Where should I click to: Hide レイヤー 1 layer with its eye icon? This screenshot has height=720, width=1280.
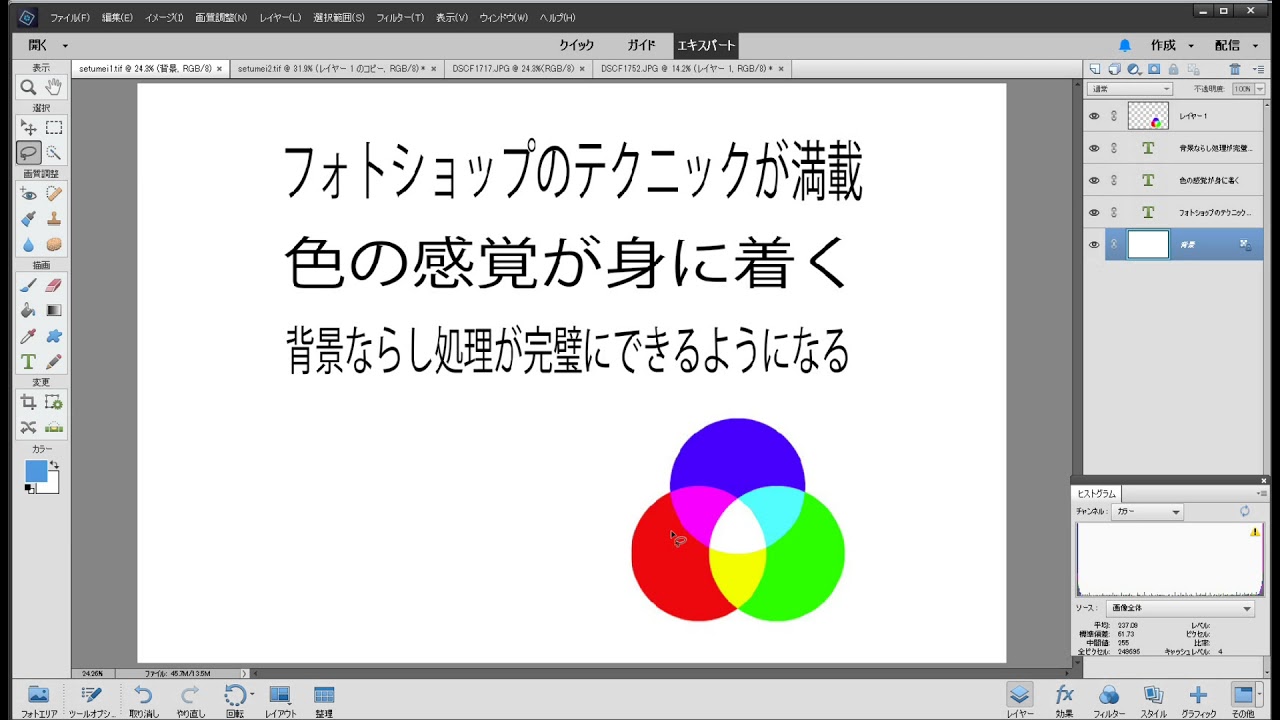[x=1094, y=116]
